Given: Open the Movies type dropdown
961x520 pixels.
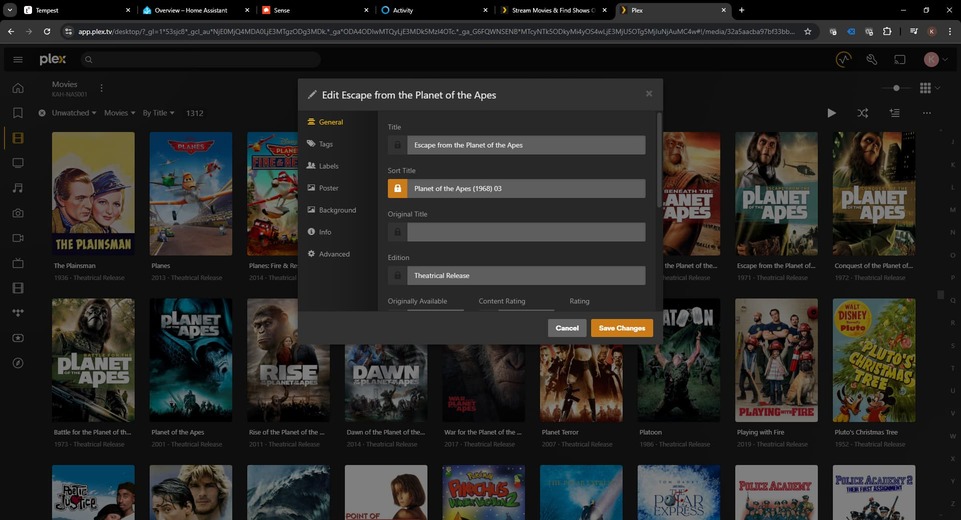Looking at the screenshot, I should 120,113.
